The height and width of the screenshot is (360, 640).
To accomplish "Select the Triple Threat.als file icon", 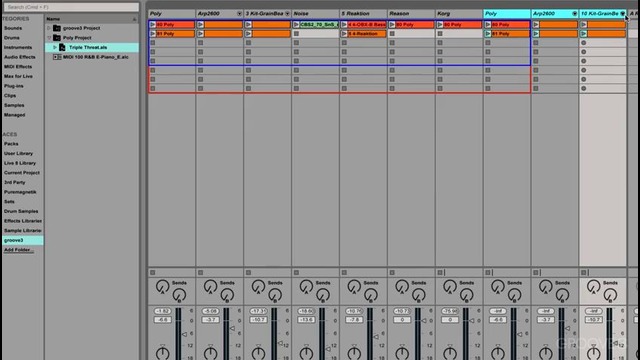I will click(62, 47).
